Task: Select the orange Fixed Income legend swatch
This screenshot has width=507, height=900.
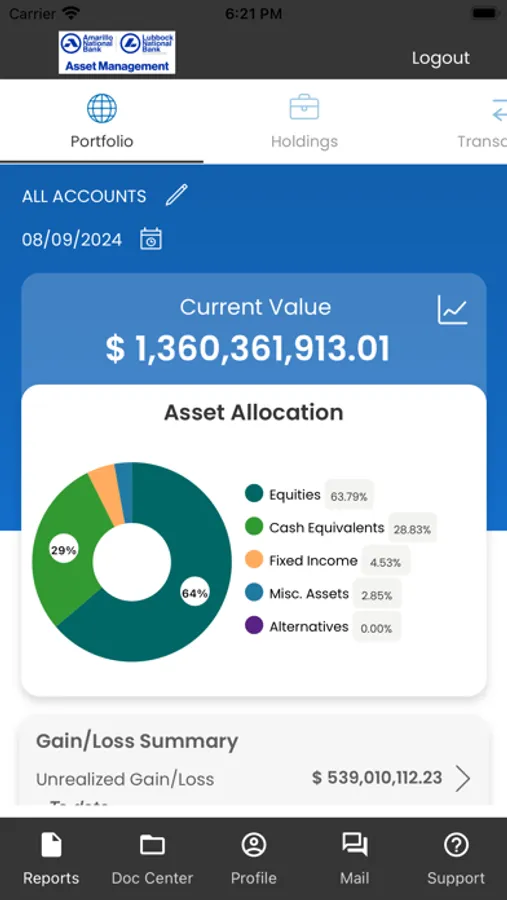Action: pos(254,560)
